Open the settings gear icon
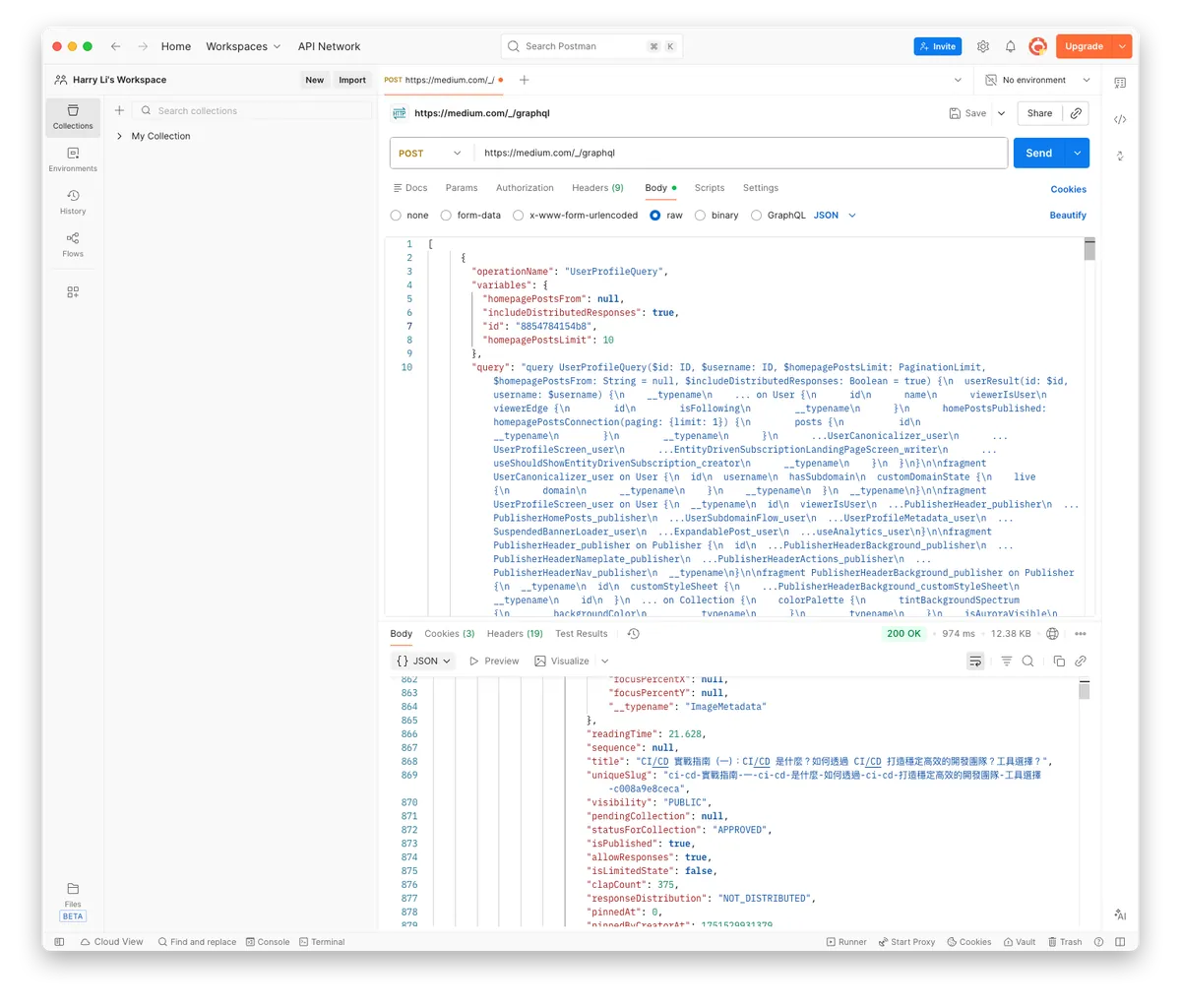The width and height of the screenshot is (1181, 1008). point(982,46)
